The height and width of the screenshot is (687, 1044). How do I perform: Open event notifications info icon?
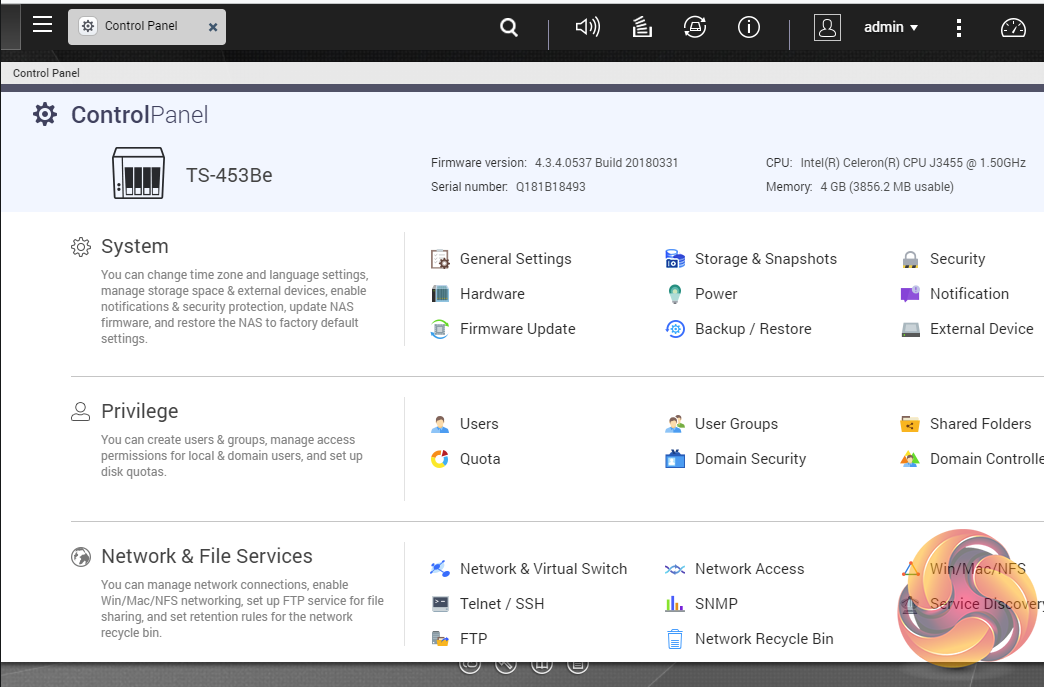coord(749,28)
